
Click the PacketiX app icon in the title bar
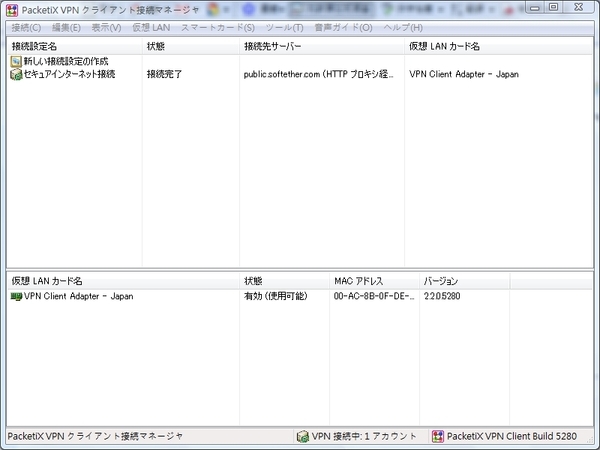pos(12,10)
